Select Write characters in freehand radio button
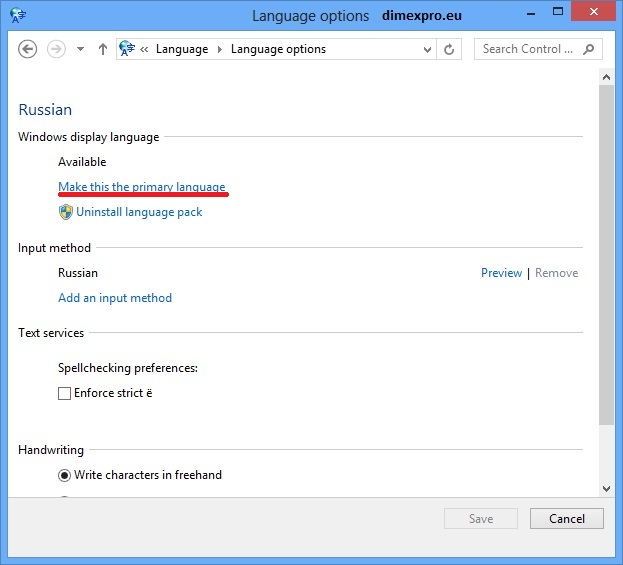 point(64,475)
